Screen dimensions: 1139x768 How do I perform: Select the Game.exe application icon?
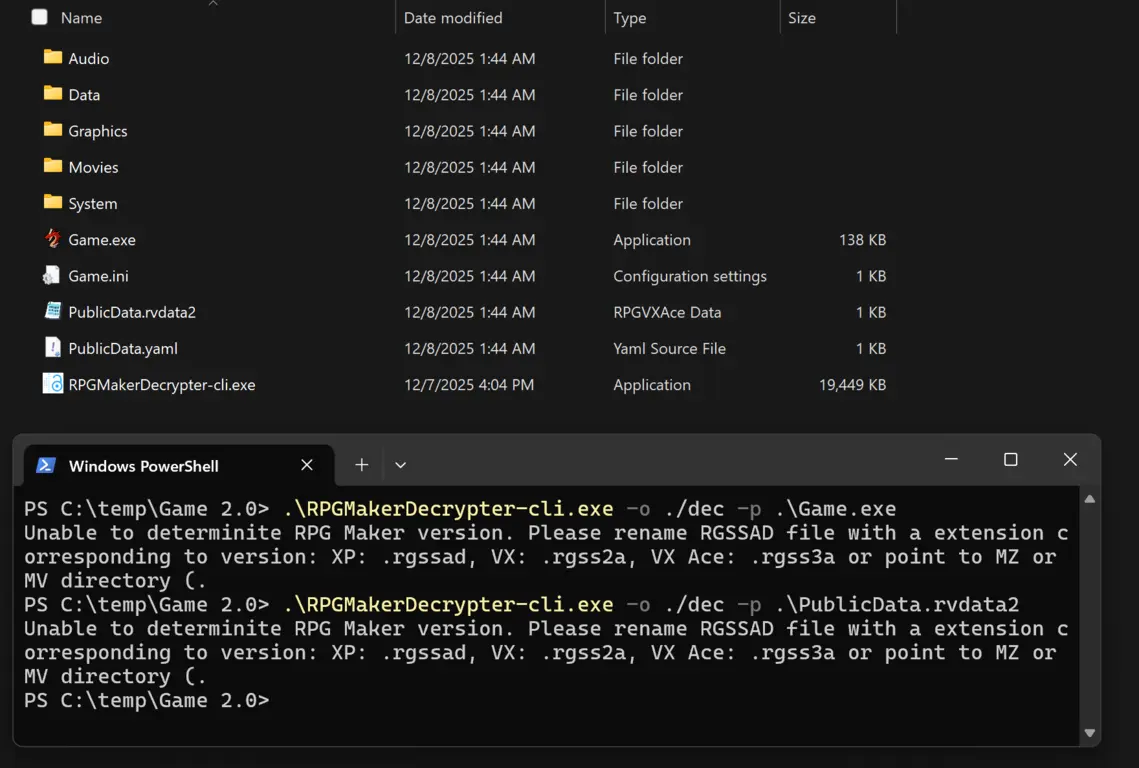pyautogui.click(x=53, y=239)
